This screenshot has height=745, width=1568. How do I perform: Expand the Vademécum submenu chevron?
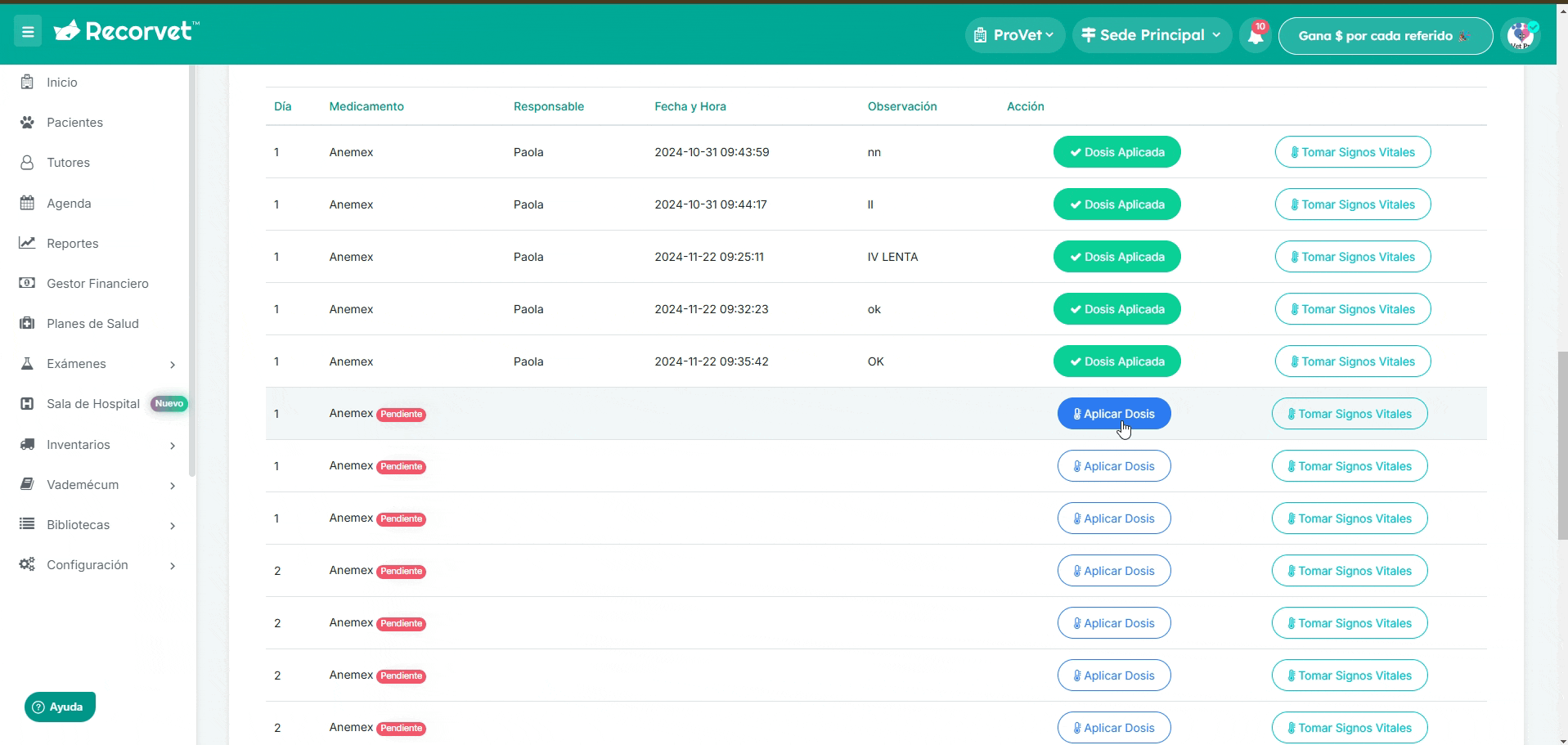pyautogui.click(x=172, y=486)
